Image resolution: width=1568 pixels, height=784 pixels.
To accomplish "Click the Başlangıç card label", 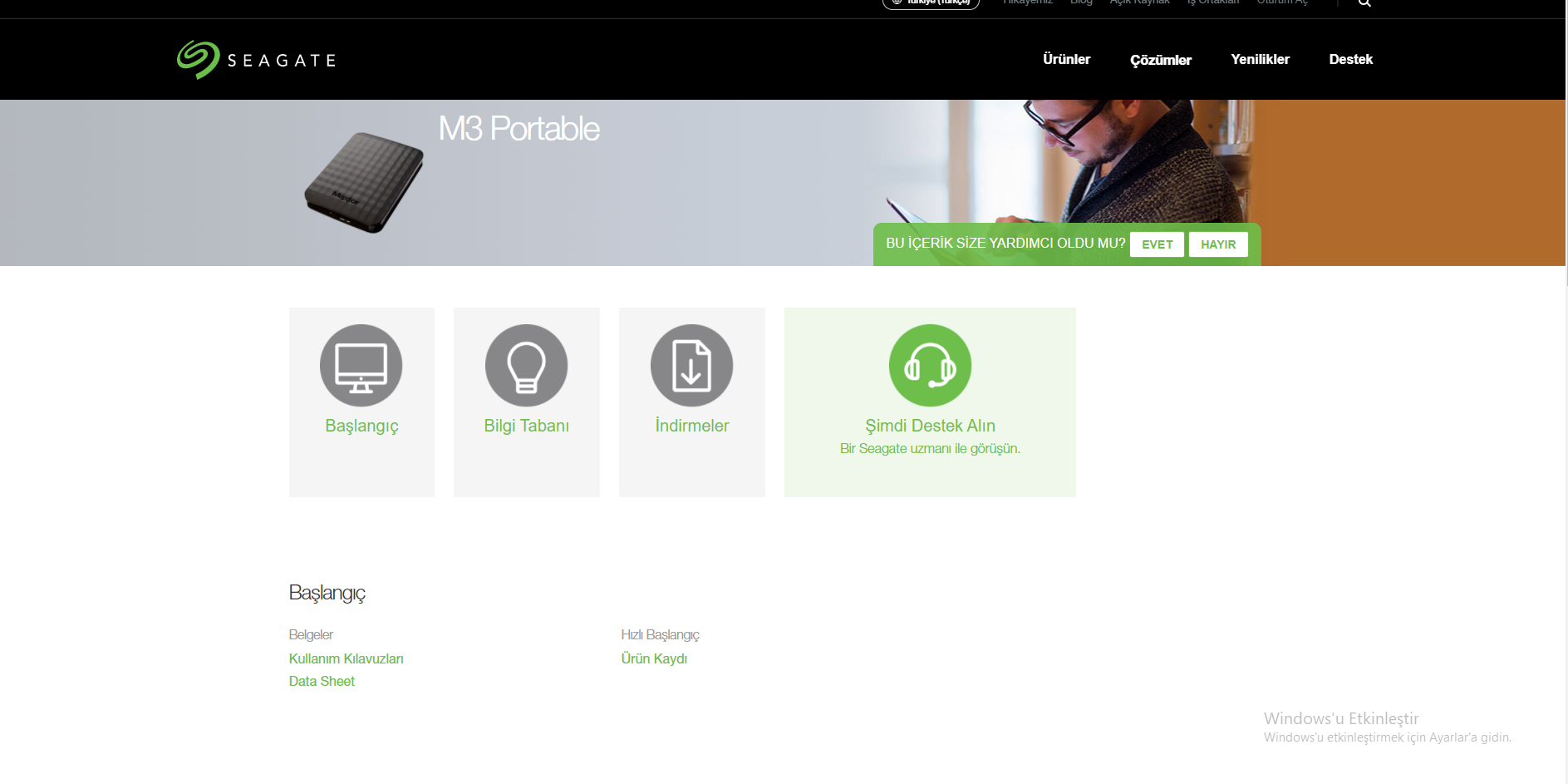I will (x=361, y=426).
